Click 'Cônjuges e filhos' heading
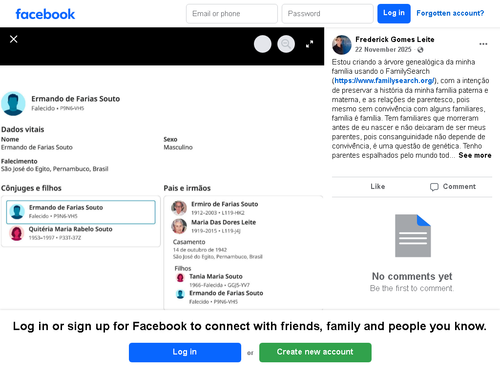The image size is (500, 375). (31, 188)
